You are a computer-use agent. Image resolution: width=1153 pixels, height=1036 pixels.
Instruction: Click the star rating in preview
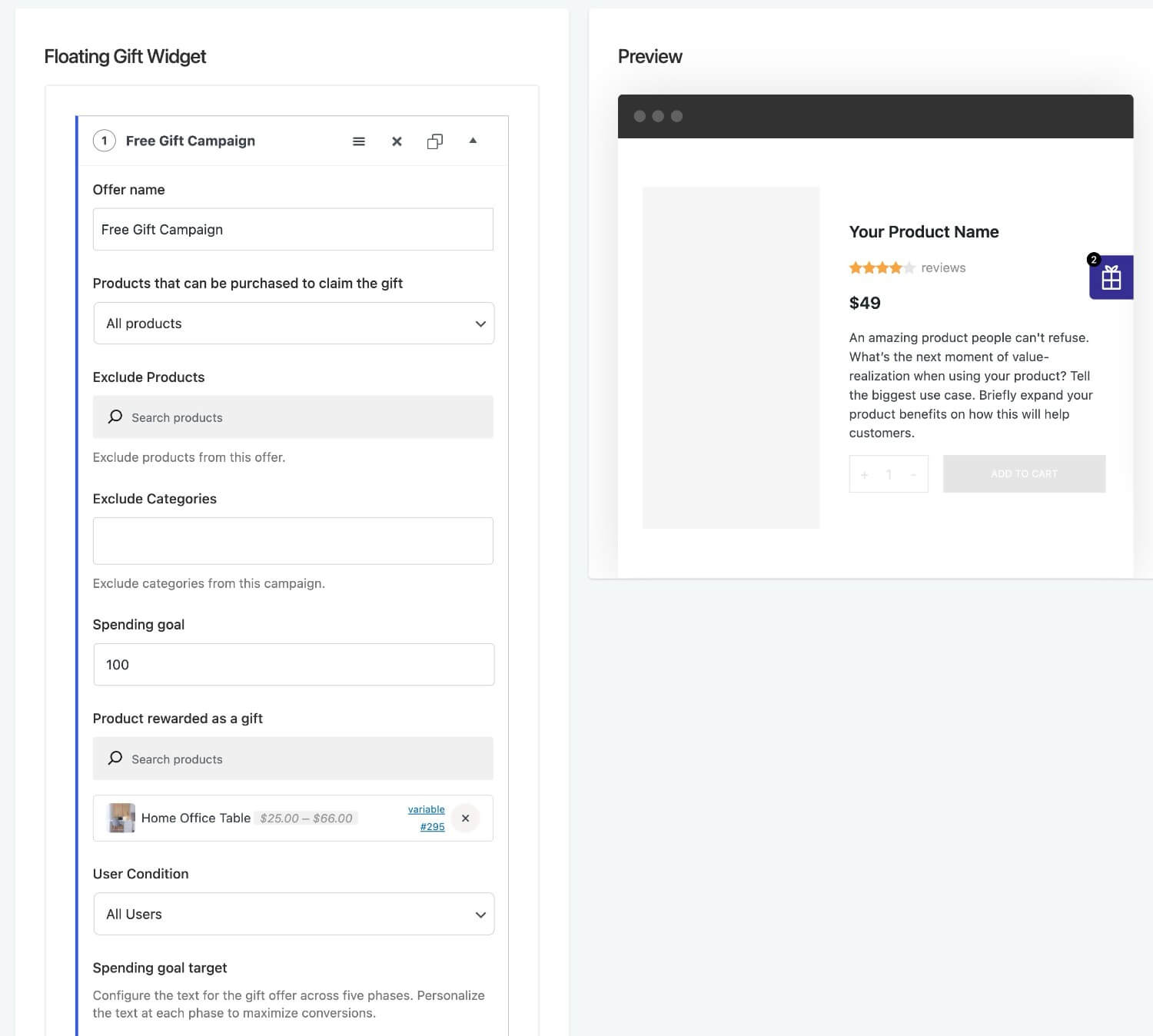882,267
